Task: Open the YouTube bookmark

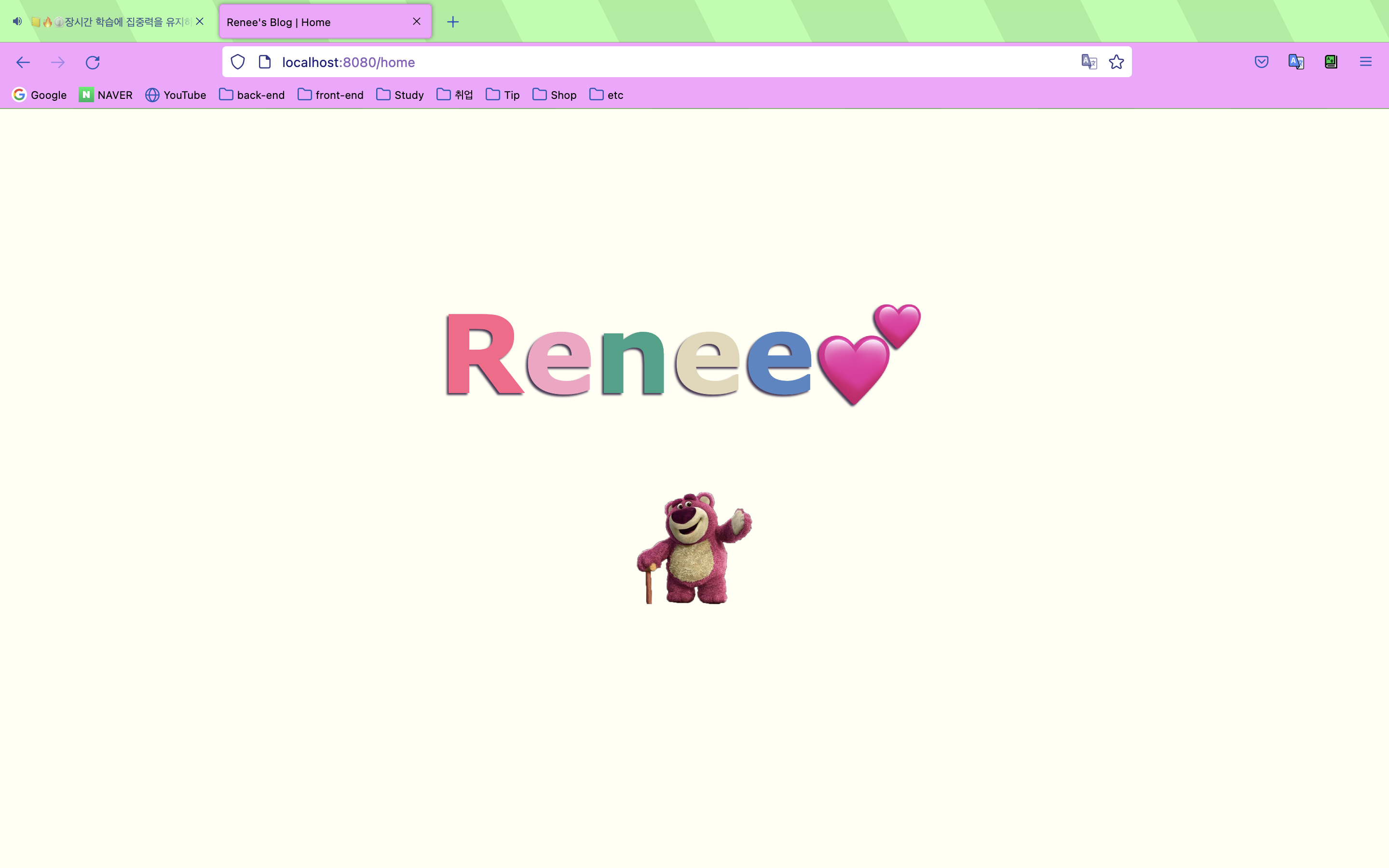Action: pyautogui.click(x=176, y=95)
